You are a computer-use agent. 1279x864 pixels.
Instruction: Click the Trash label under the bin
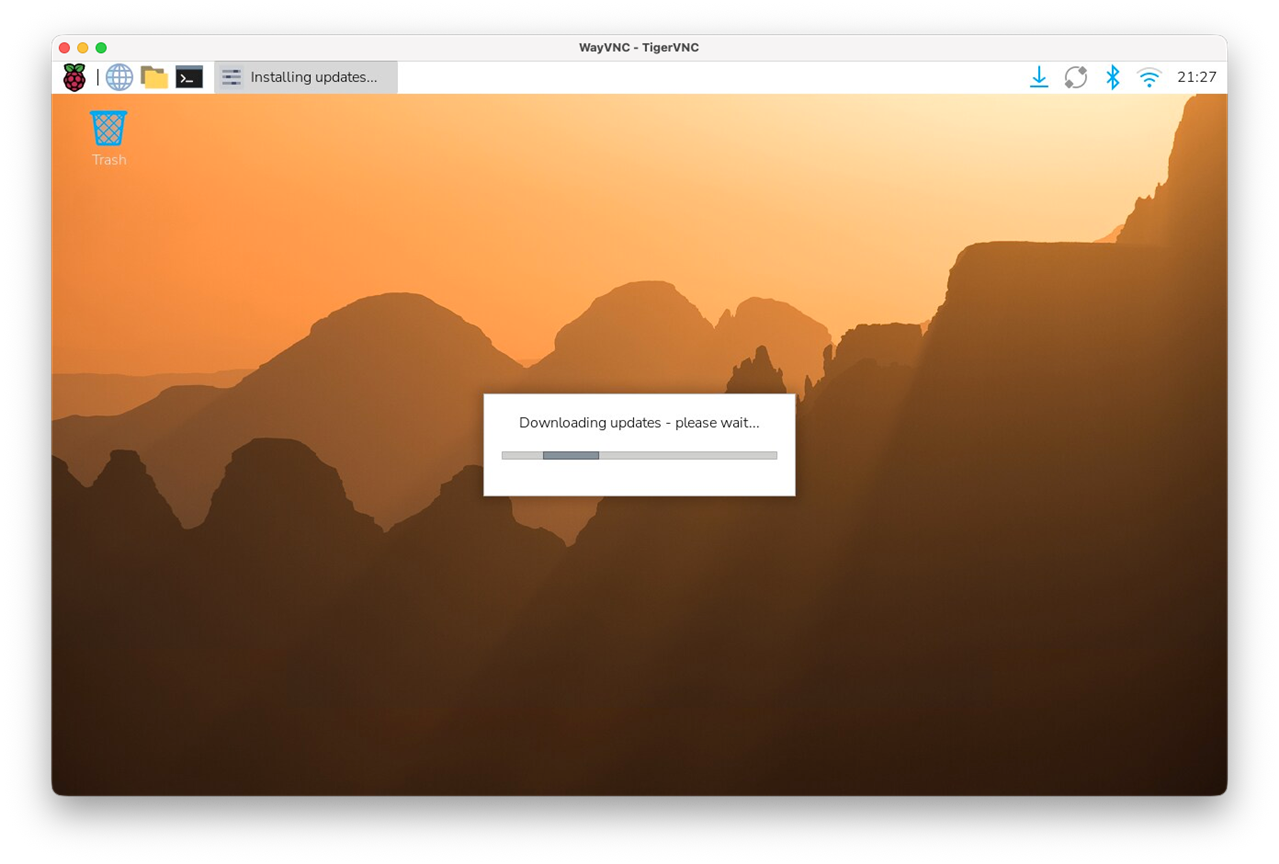(109, 160)
